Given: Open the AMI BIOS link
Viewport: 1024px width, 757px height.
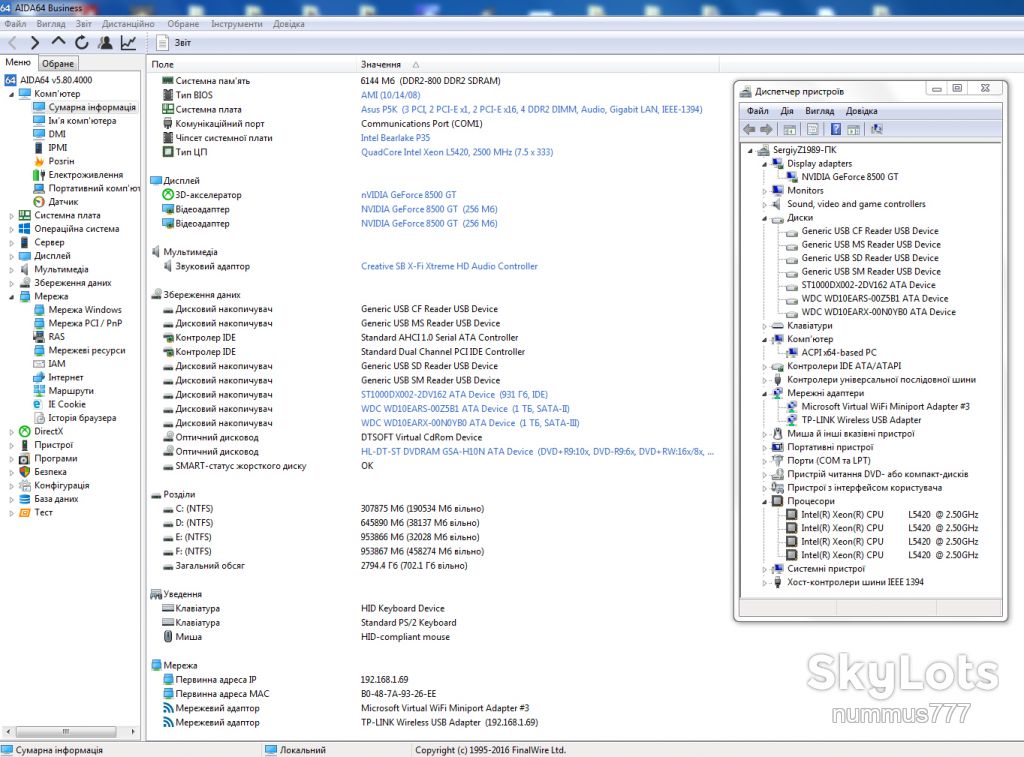Looking at the screenshot, I should (391, 95).
